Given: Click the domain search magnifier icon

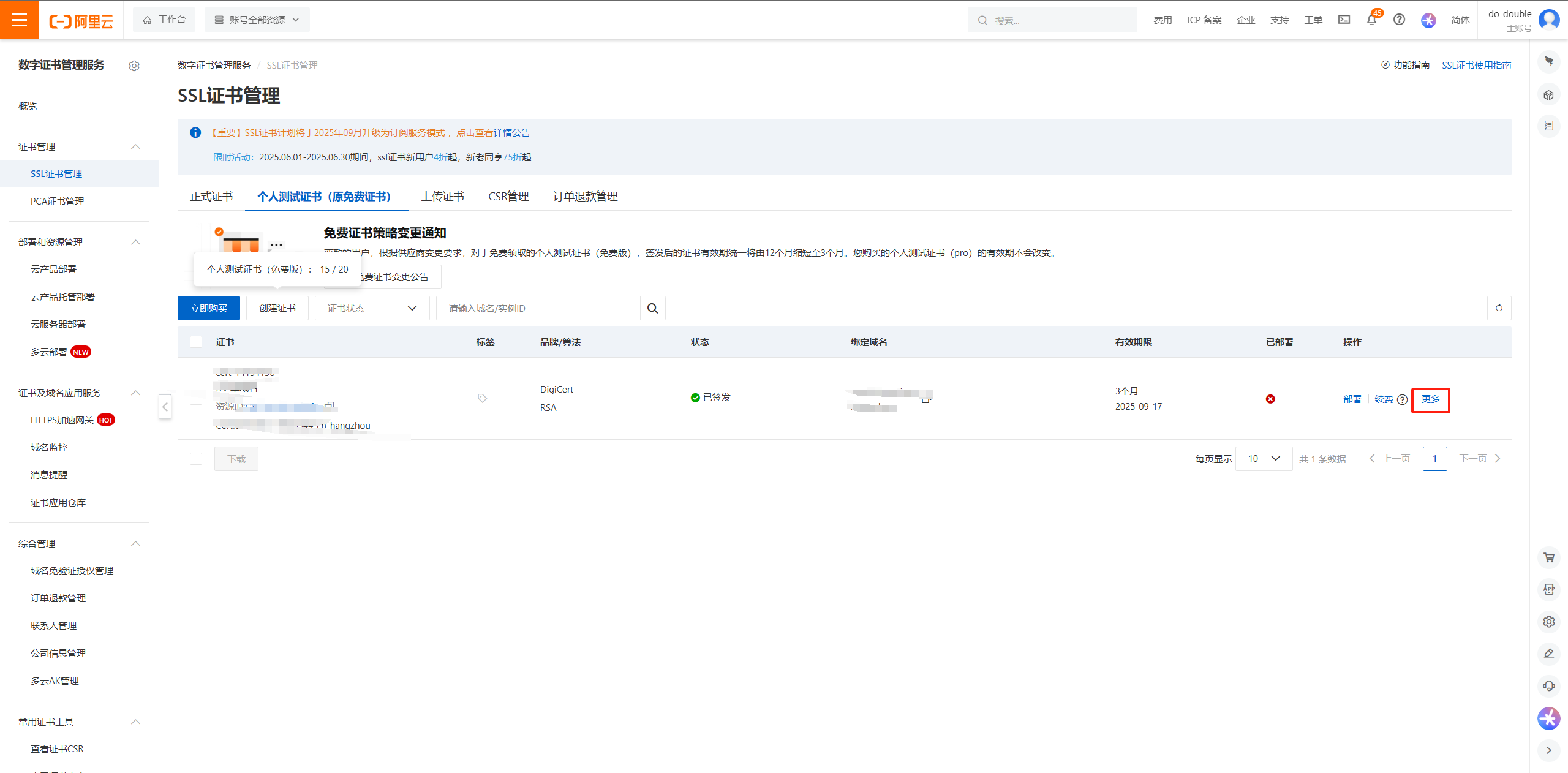Looking at the screenshot, I should pos(652,308).
